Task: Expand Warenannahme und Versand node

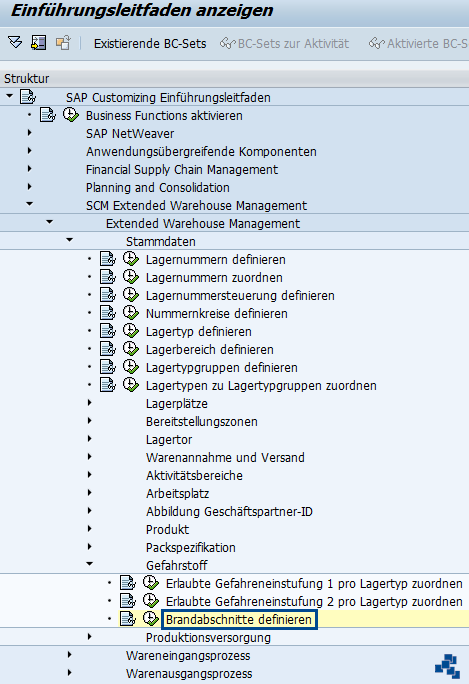Action: (89, 456)
